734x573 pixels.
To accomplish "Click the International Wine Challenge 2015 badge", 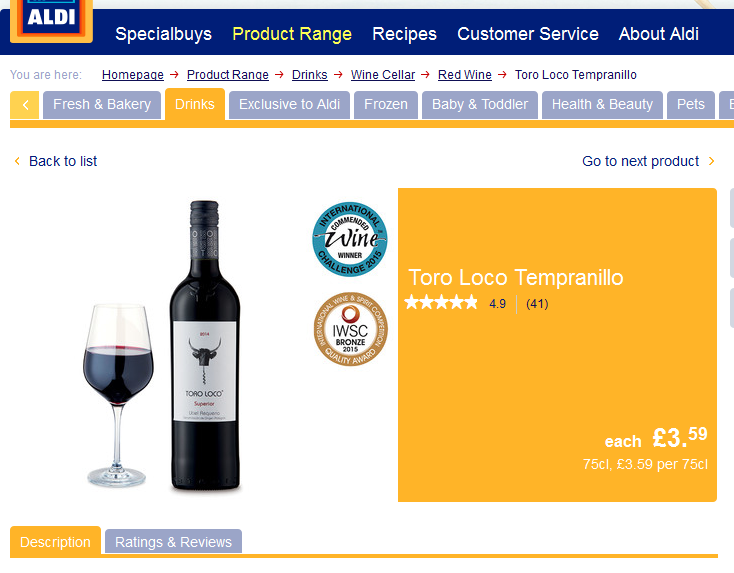I will click(x=350, y=239).
